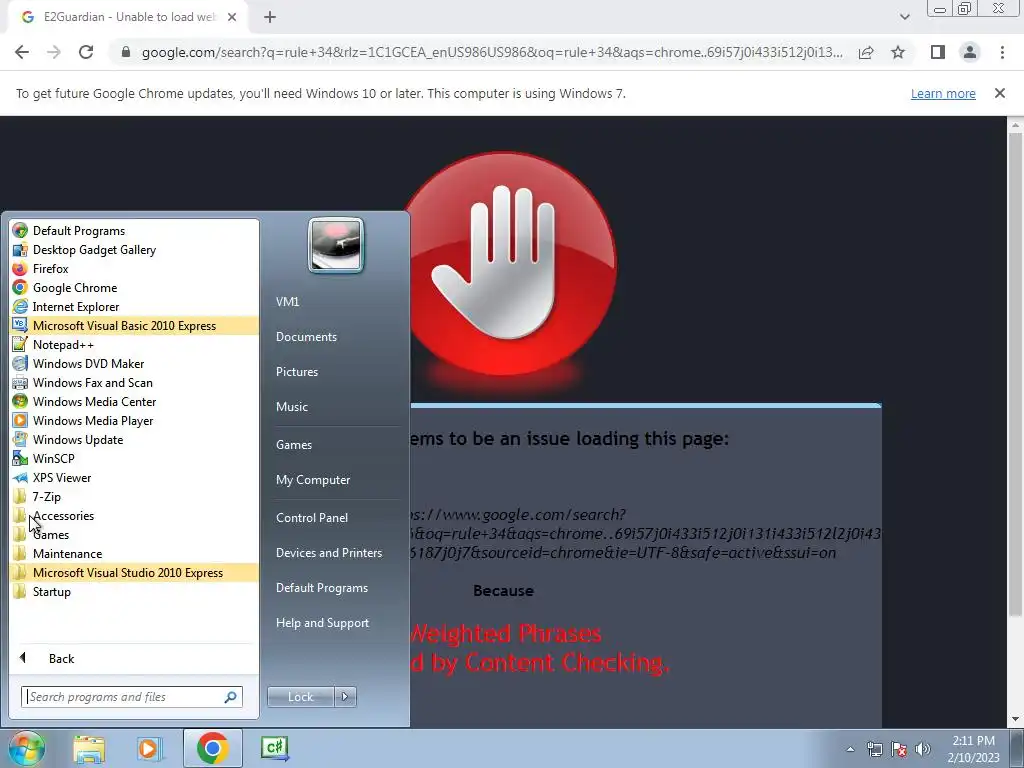This screenshot has width=1024, height=768.
Task: Open a new Chrome tab
Action: (270, 17)
